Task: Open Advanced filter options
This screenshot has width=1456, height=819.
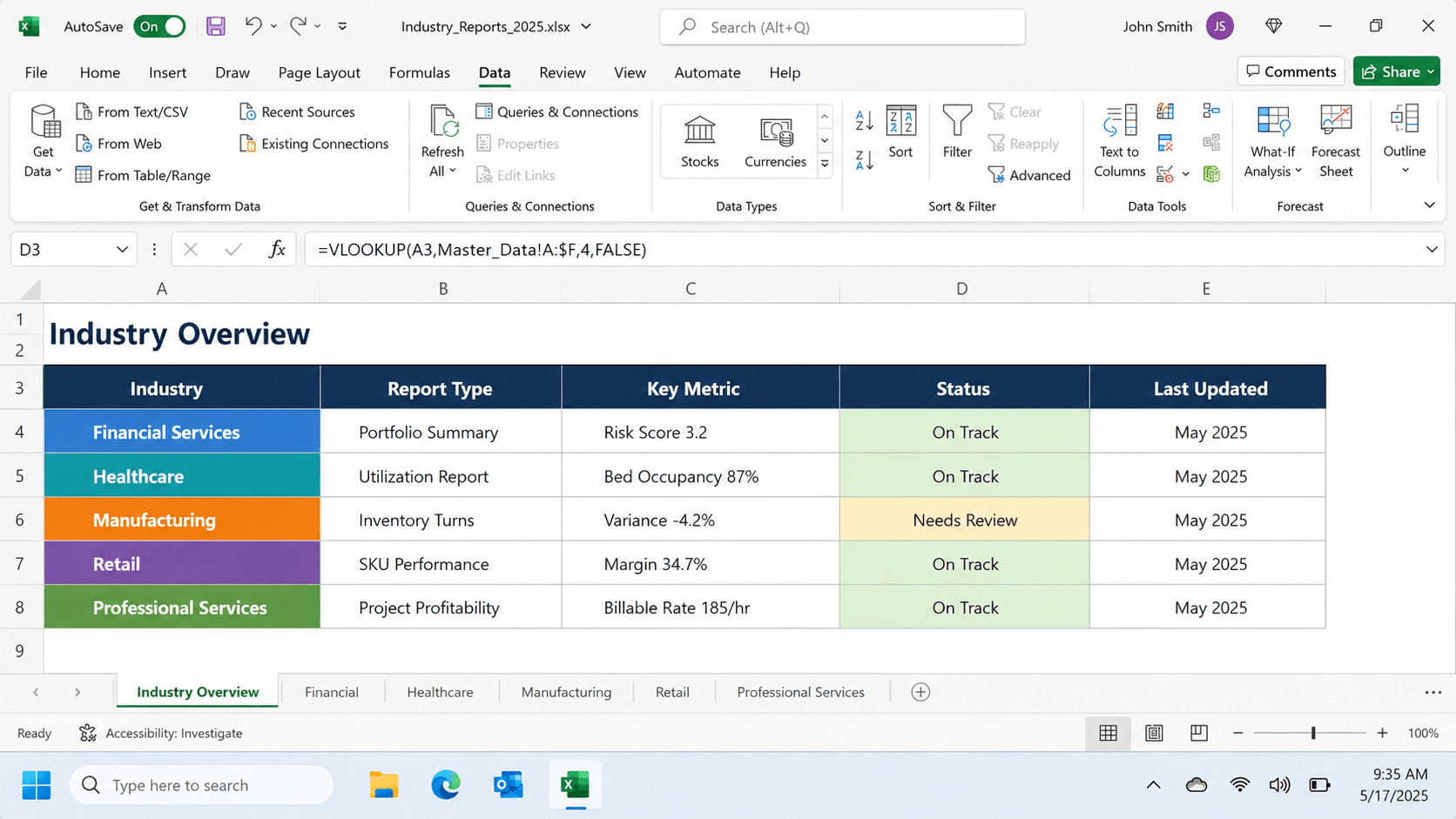Action: click(1029, 175)
